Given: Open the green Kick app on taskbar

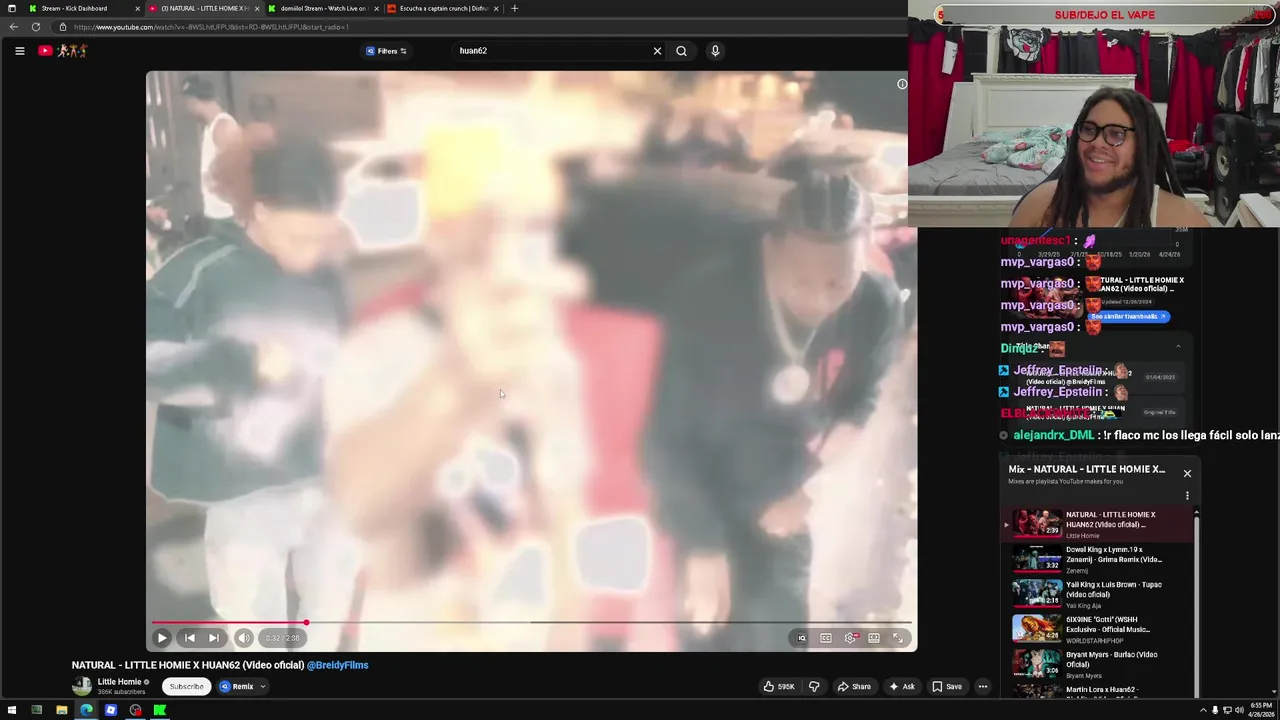Looking at the screenshot, I should pos(160,711).
